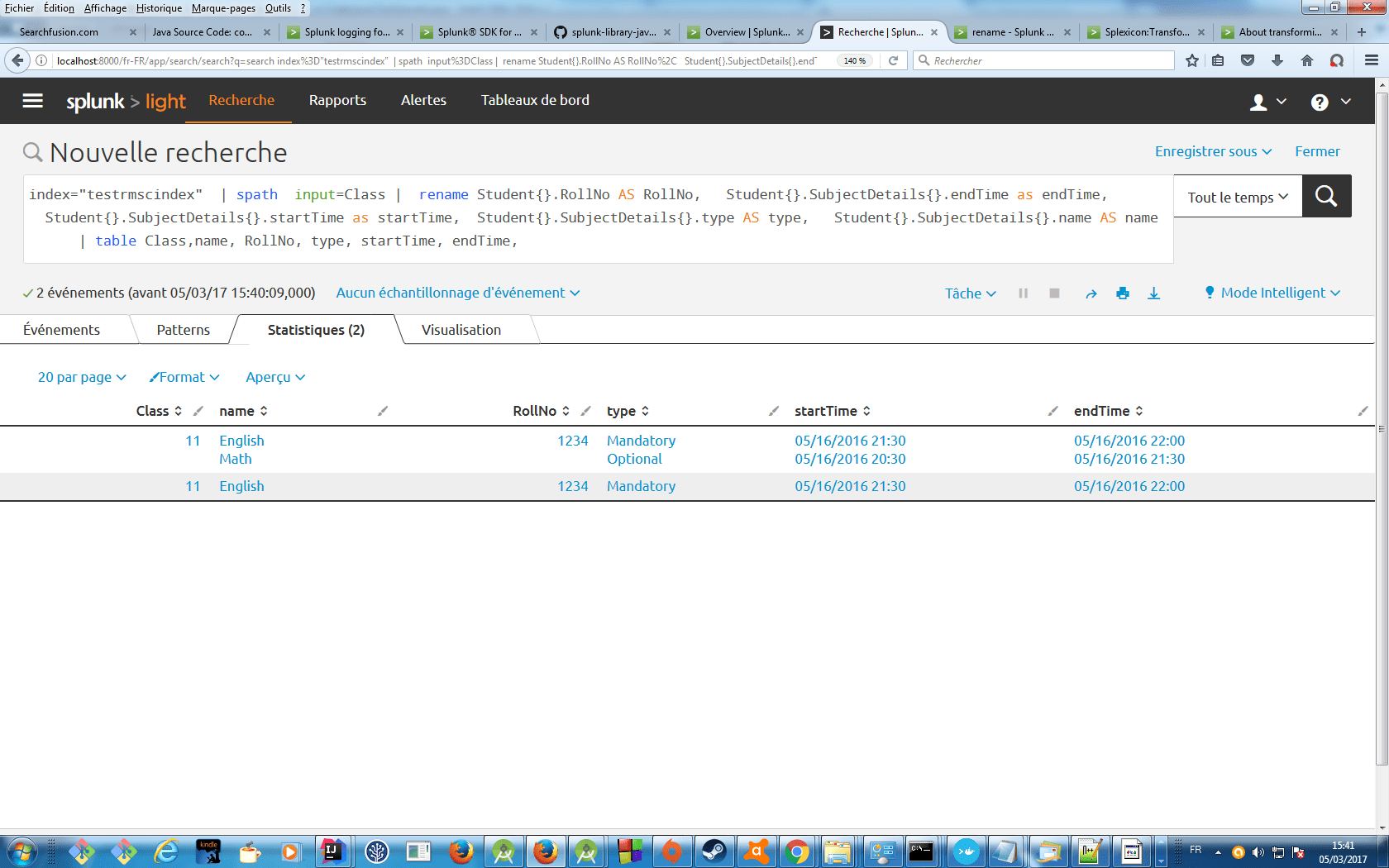Edit the Class column with the pencil icon
The width and height of the screenshot is (1389, 868).
(198, 410)
